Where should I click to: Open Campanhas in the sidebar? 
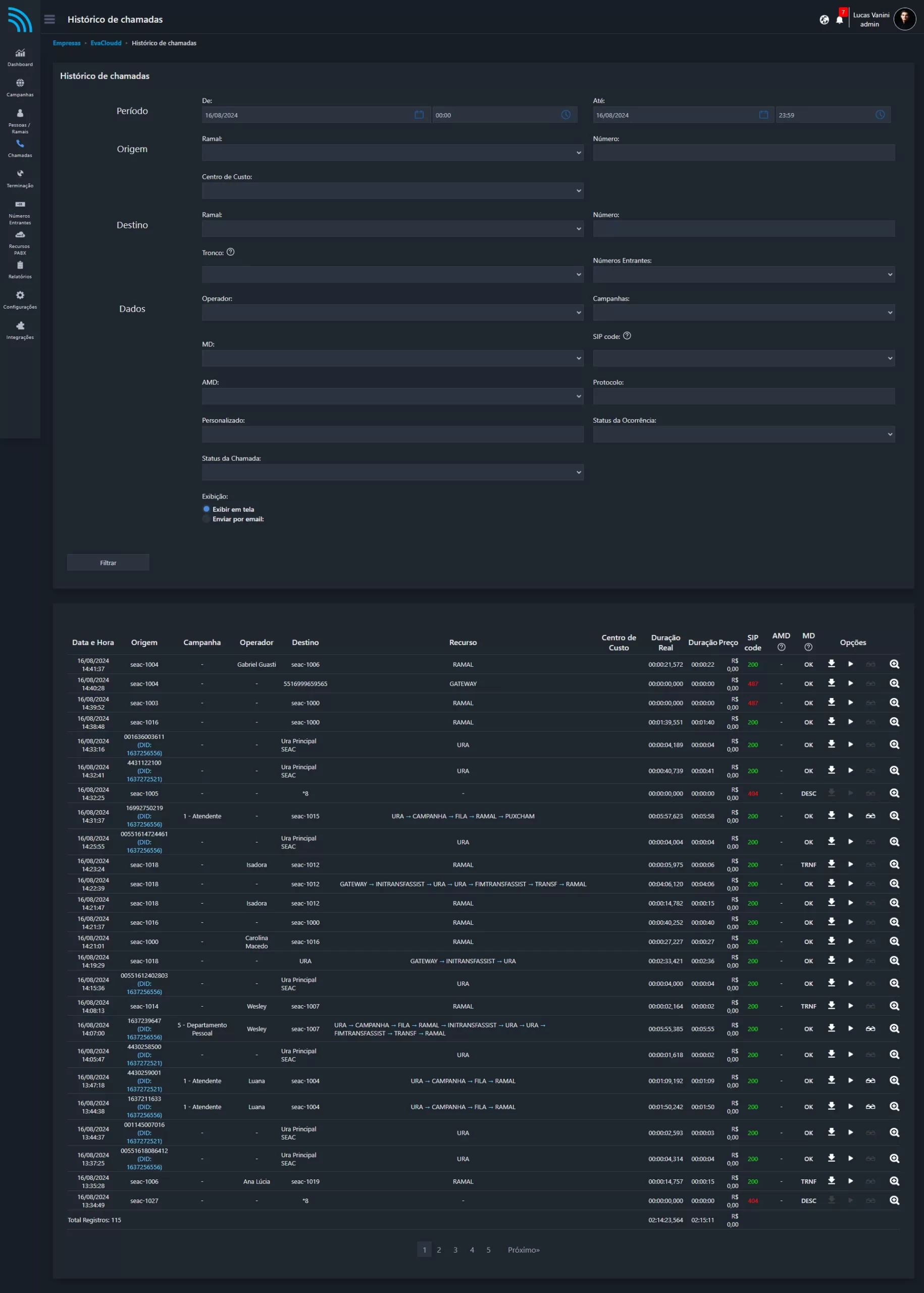click(x=20, y=88)
